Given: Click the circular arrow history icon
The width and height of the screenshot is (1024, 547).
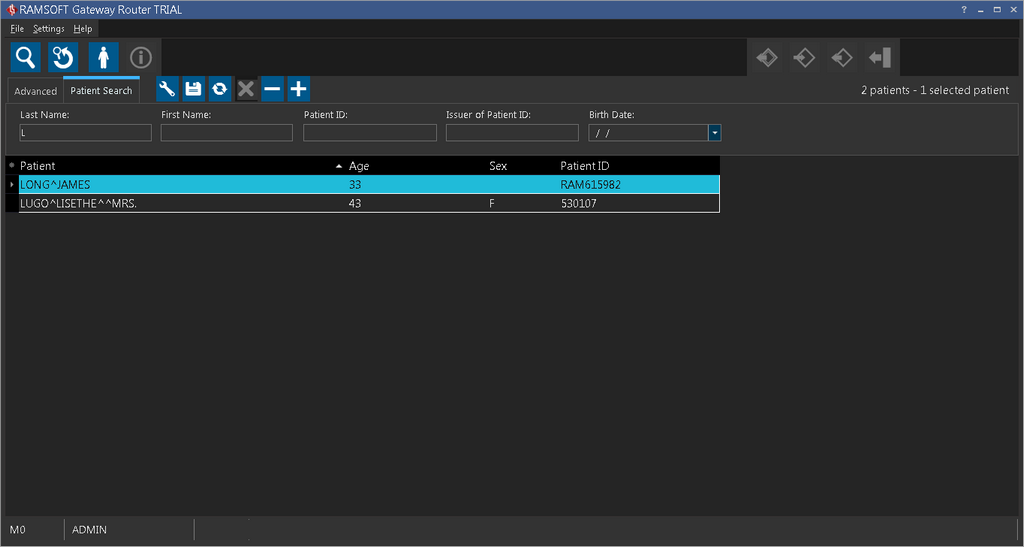Looking at the screenshot, I should 64,57.
